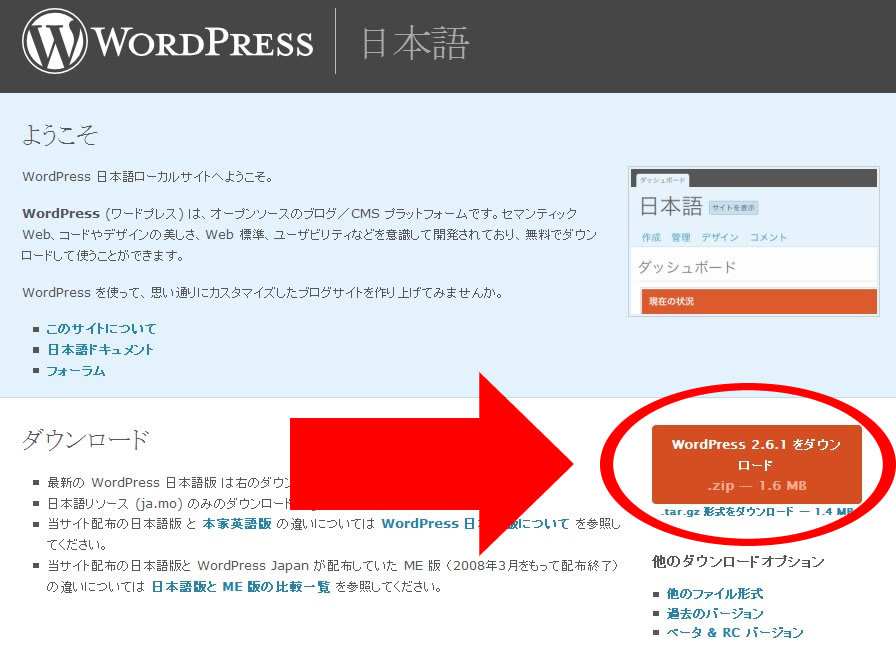
Task: Open the このサイトについて link
Action: (x=101, y=329)
